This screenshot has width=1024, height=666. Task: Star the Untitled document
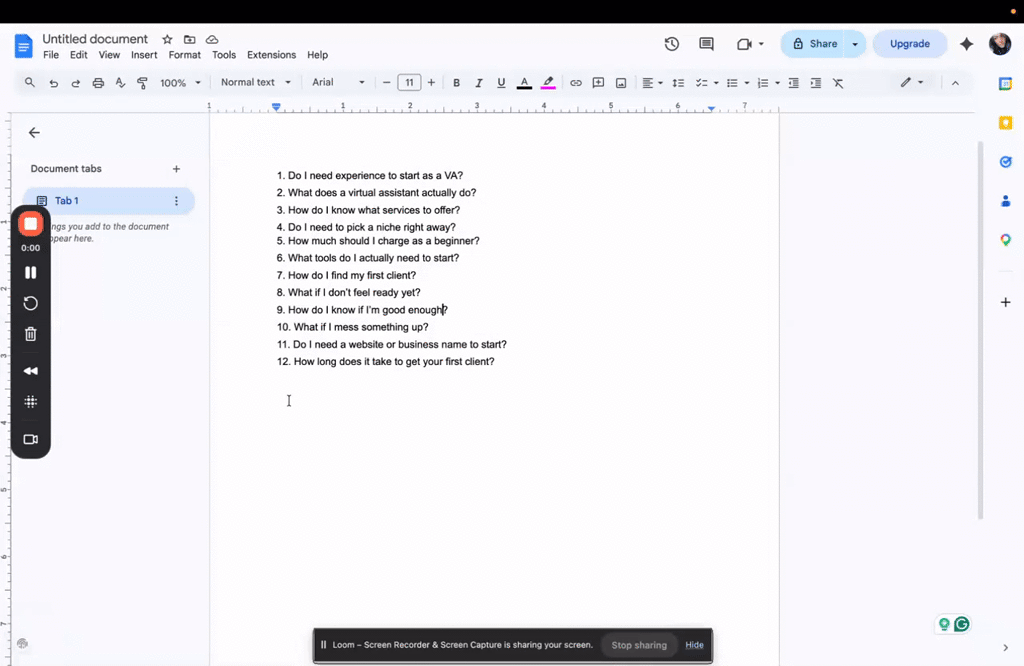pos(167,39)
